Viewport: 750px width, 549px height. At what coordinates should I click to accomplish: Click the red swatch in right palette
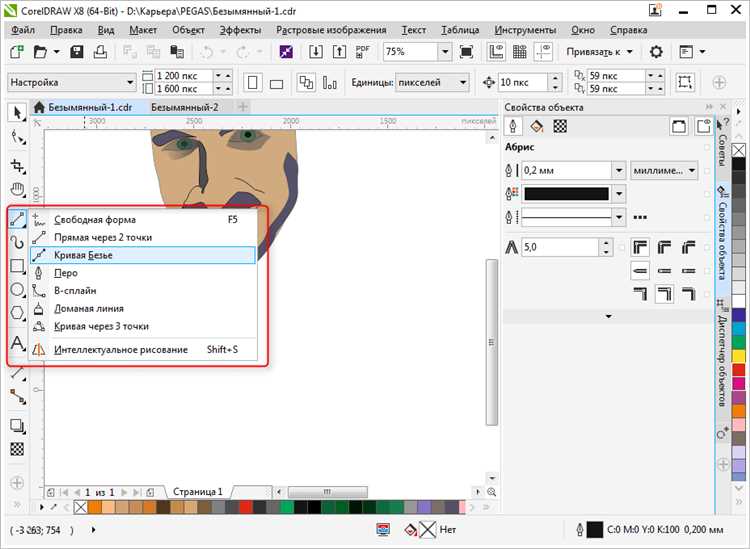(x=739, y=370)
